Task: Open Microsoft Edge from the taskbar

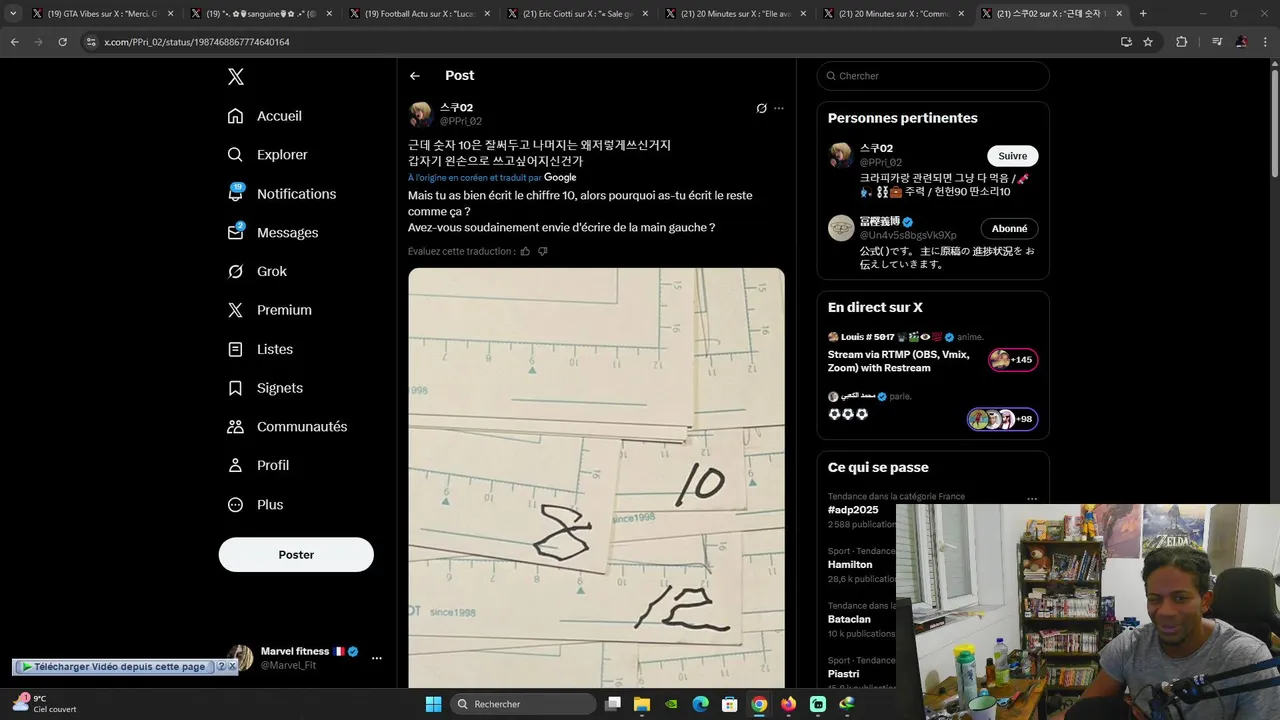Action: click(x=701, y=704)
